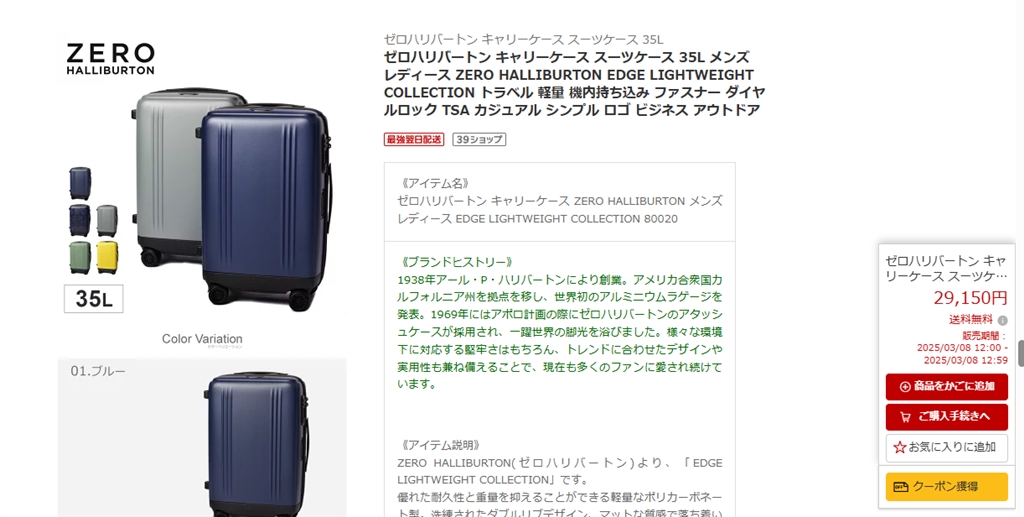Open the 01.ブルー color variation image
Viewport: 1024px width, 517px height.
click(x=202, y=437)
